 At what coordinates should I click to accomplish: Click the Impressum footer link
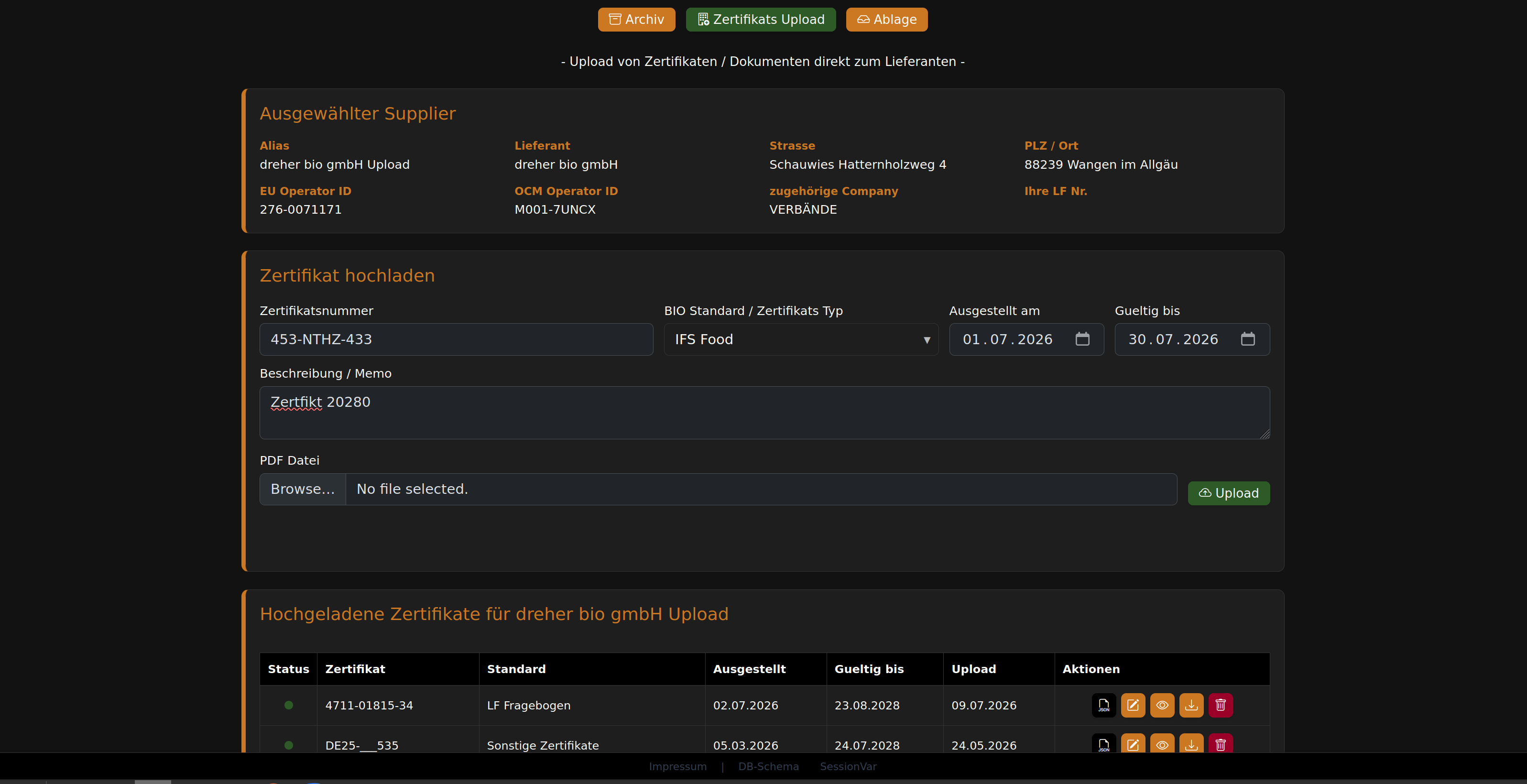point(677,766)
